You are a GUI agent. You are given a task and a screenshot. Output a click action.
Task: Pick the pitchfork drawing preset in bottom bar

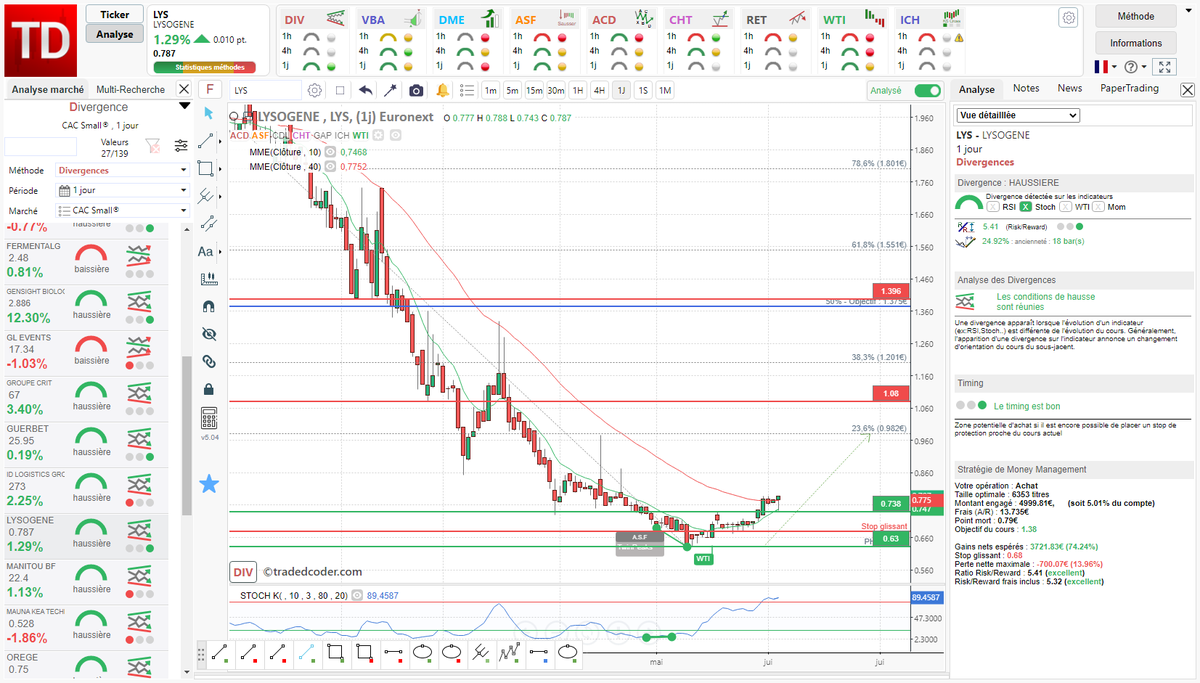pyautogui.click(x=482, y=652)
